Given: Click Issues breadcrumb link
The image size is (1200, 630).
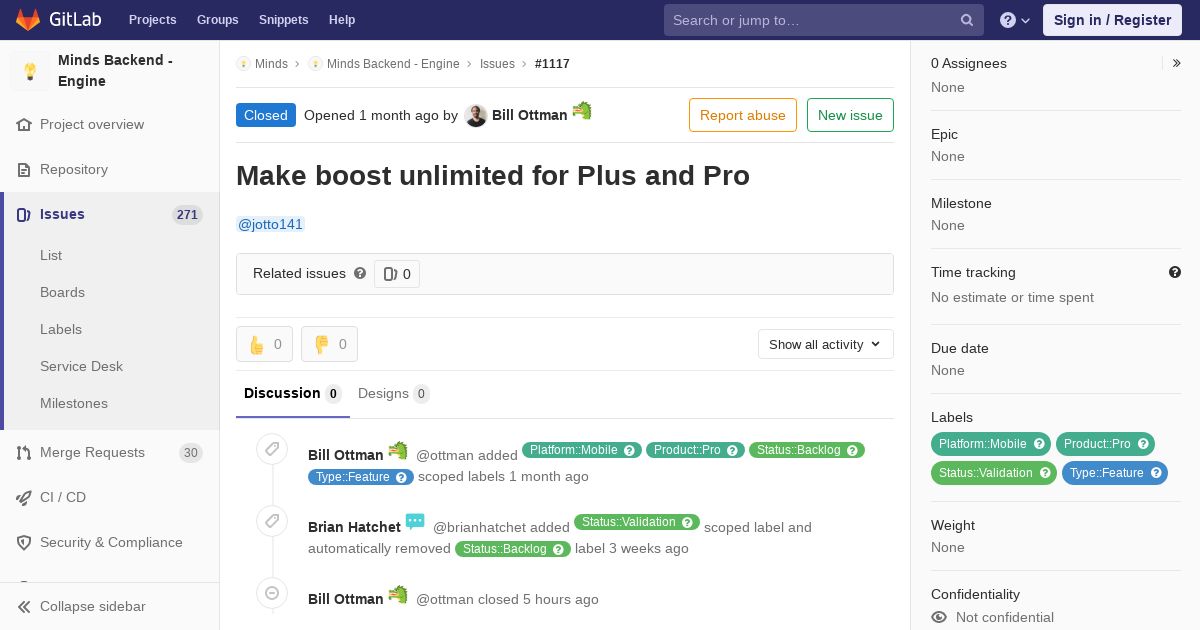Looking at the screenshot, I should click(x=497, y=64).
